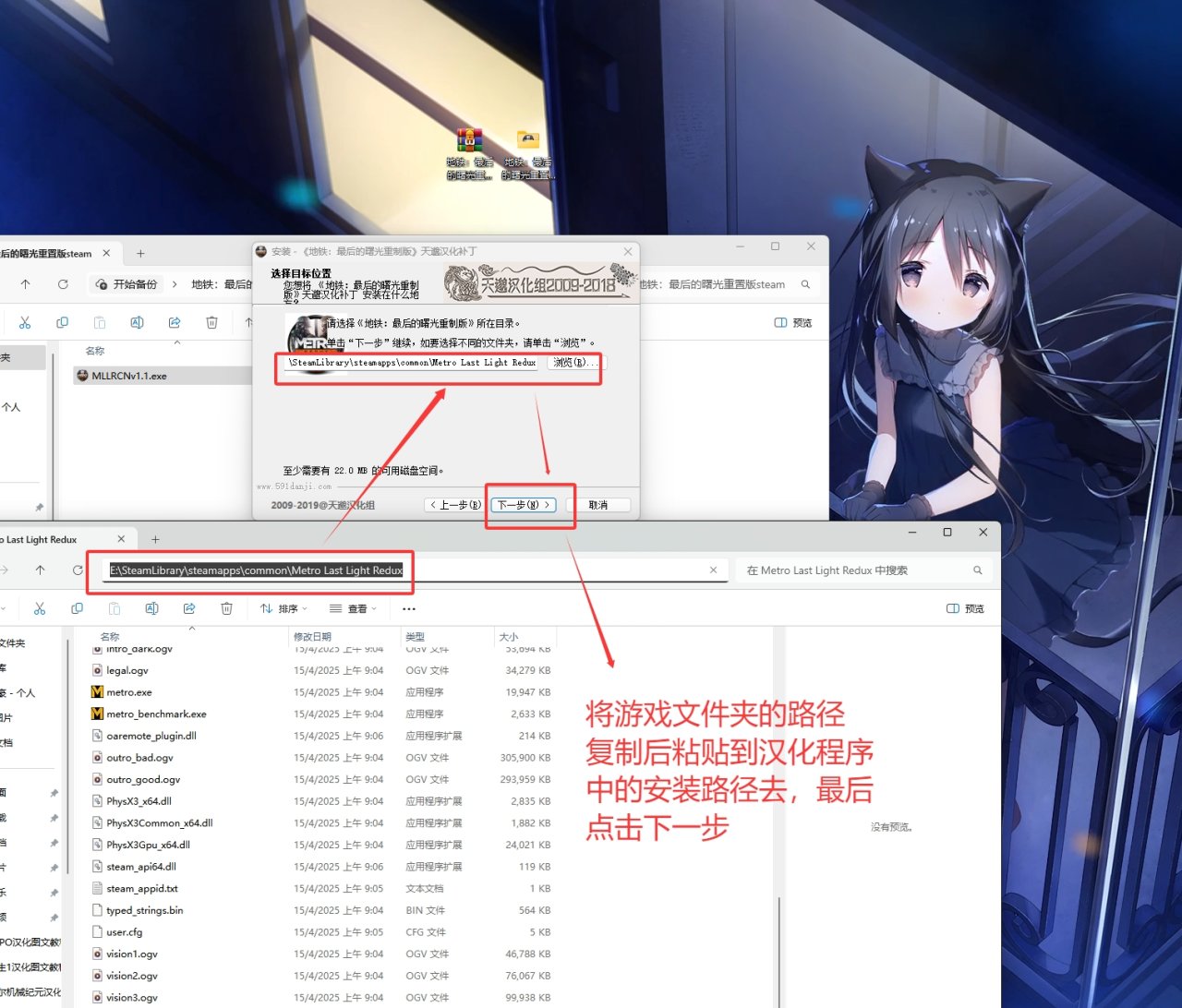This screenshot has height=1008, width=1182.
Task: Close the 'o Last Light Redux' tab
Action: (x=121, y=539)
